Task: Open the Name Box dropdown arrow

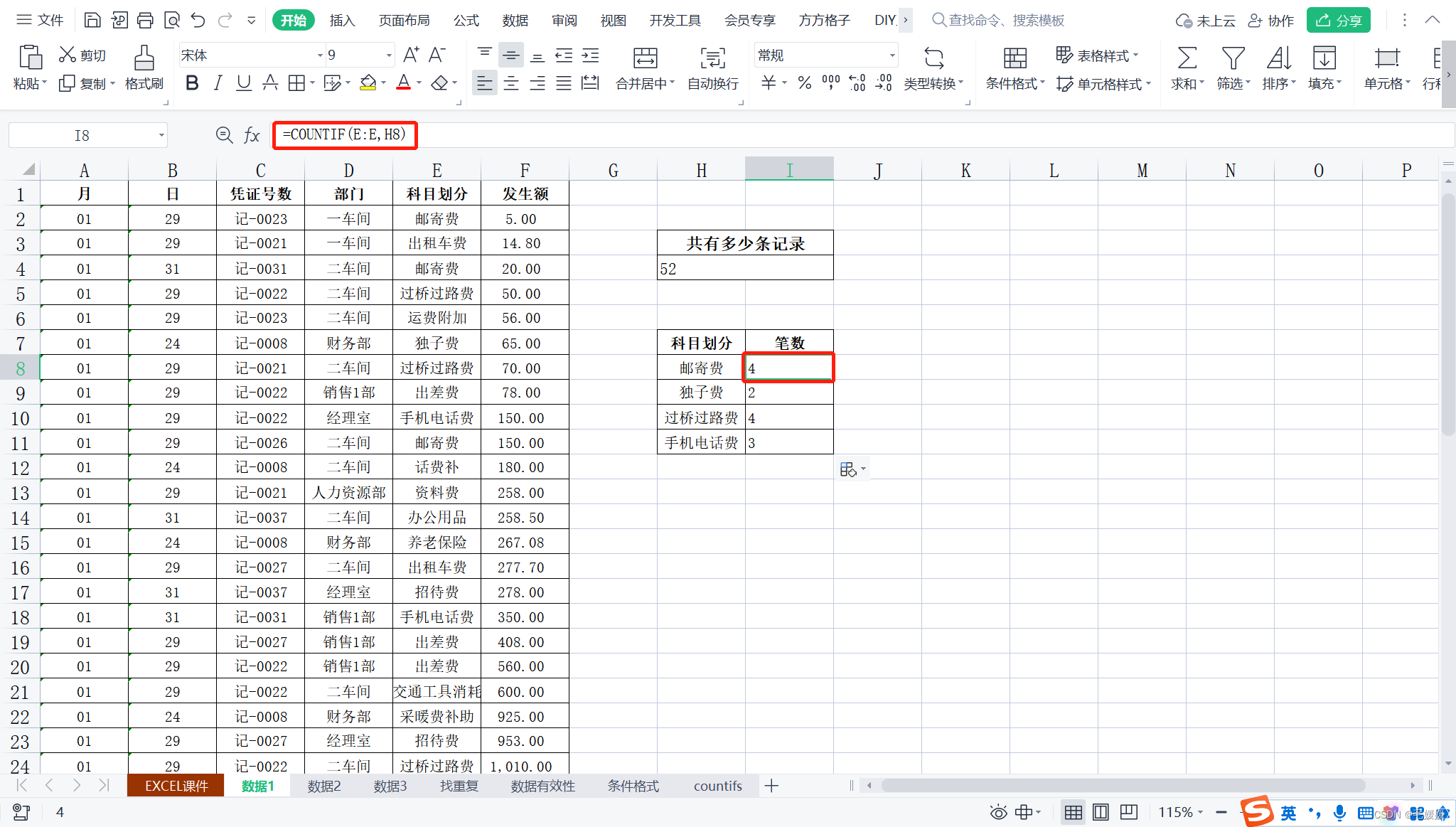Action: (x=161, y=135)
